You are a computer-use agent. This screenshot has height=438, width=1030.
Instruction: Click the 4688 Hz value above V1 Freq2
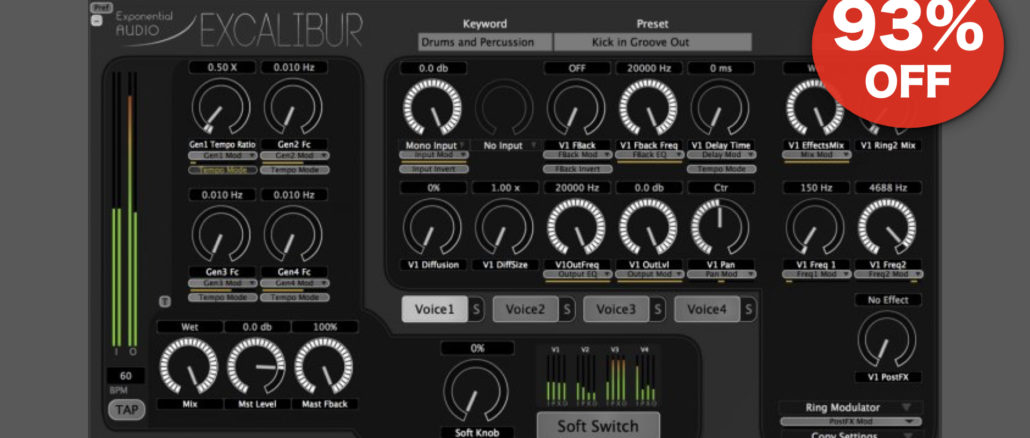(x=887, y=188)
